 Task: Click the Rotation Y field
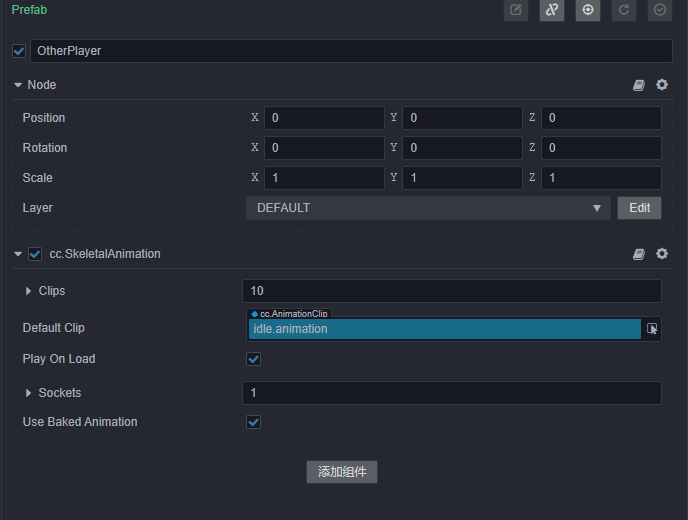point(462,147)
